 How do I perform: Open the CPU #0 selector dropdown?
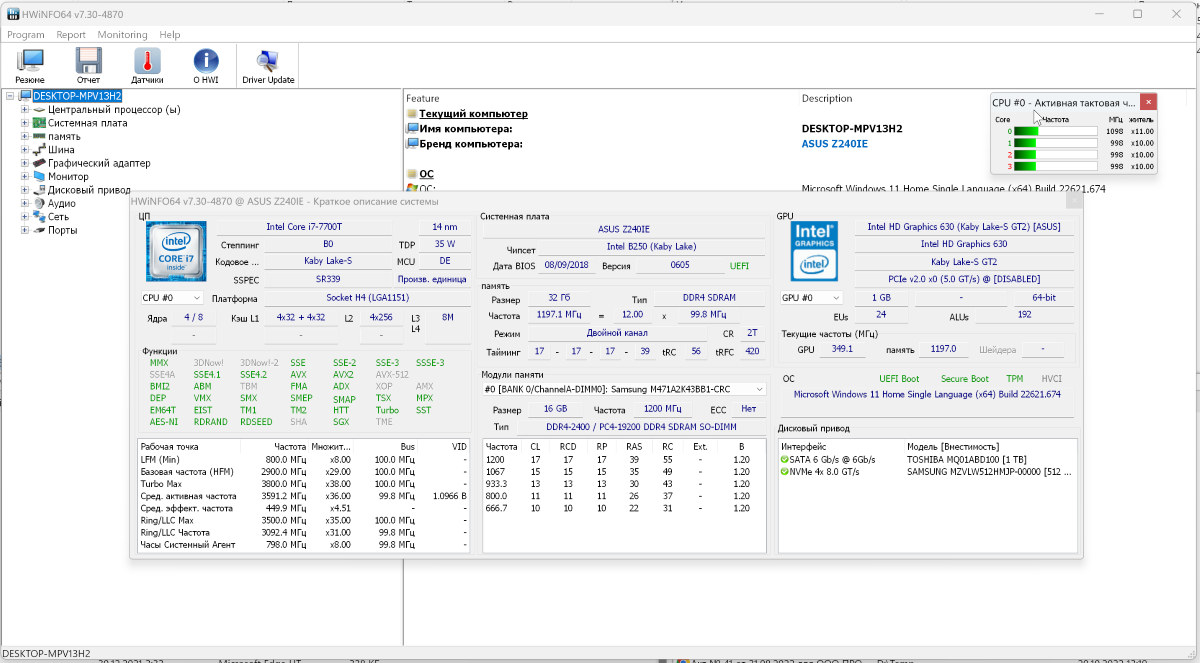pos(172,298)
